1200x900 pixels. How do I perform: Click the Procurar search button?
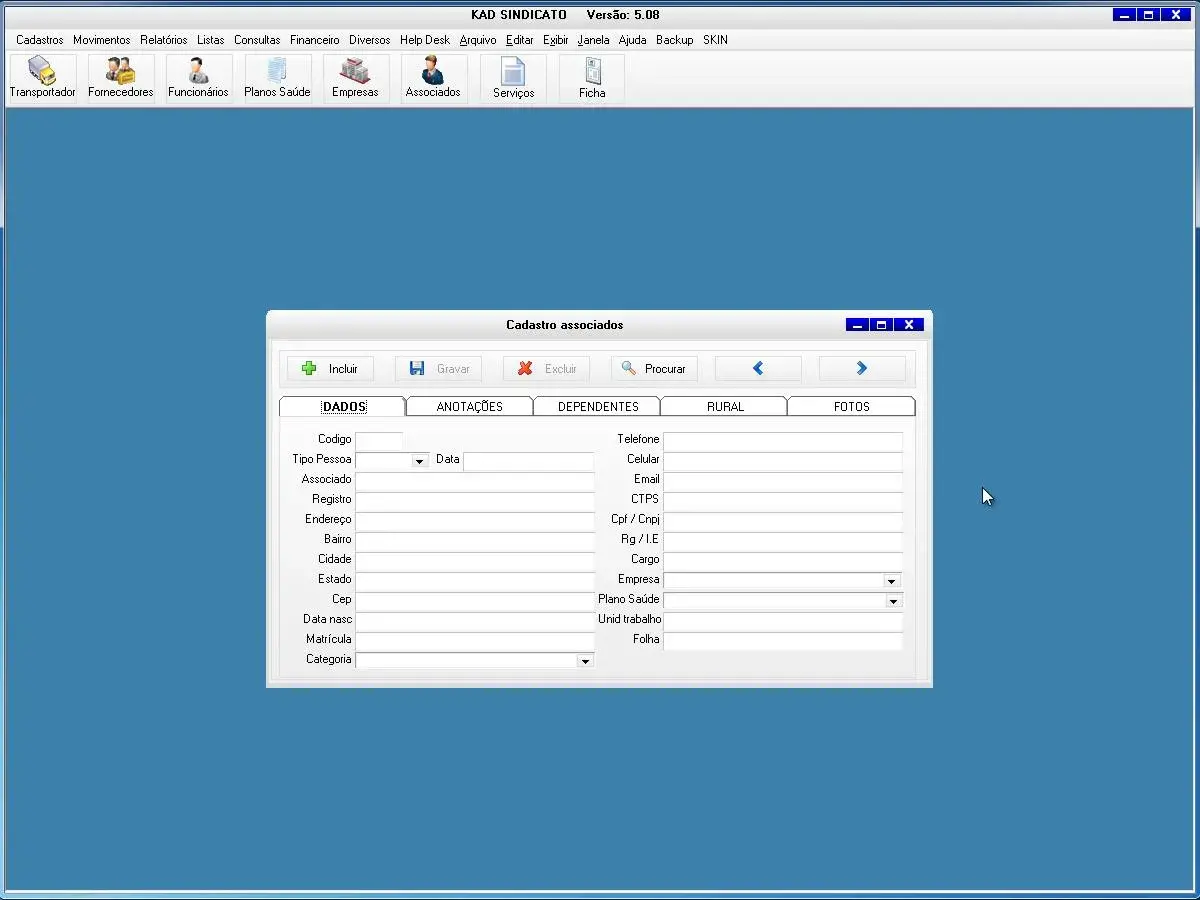(x=654, y=369)
